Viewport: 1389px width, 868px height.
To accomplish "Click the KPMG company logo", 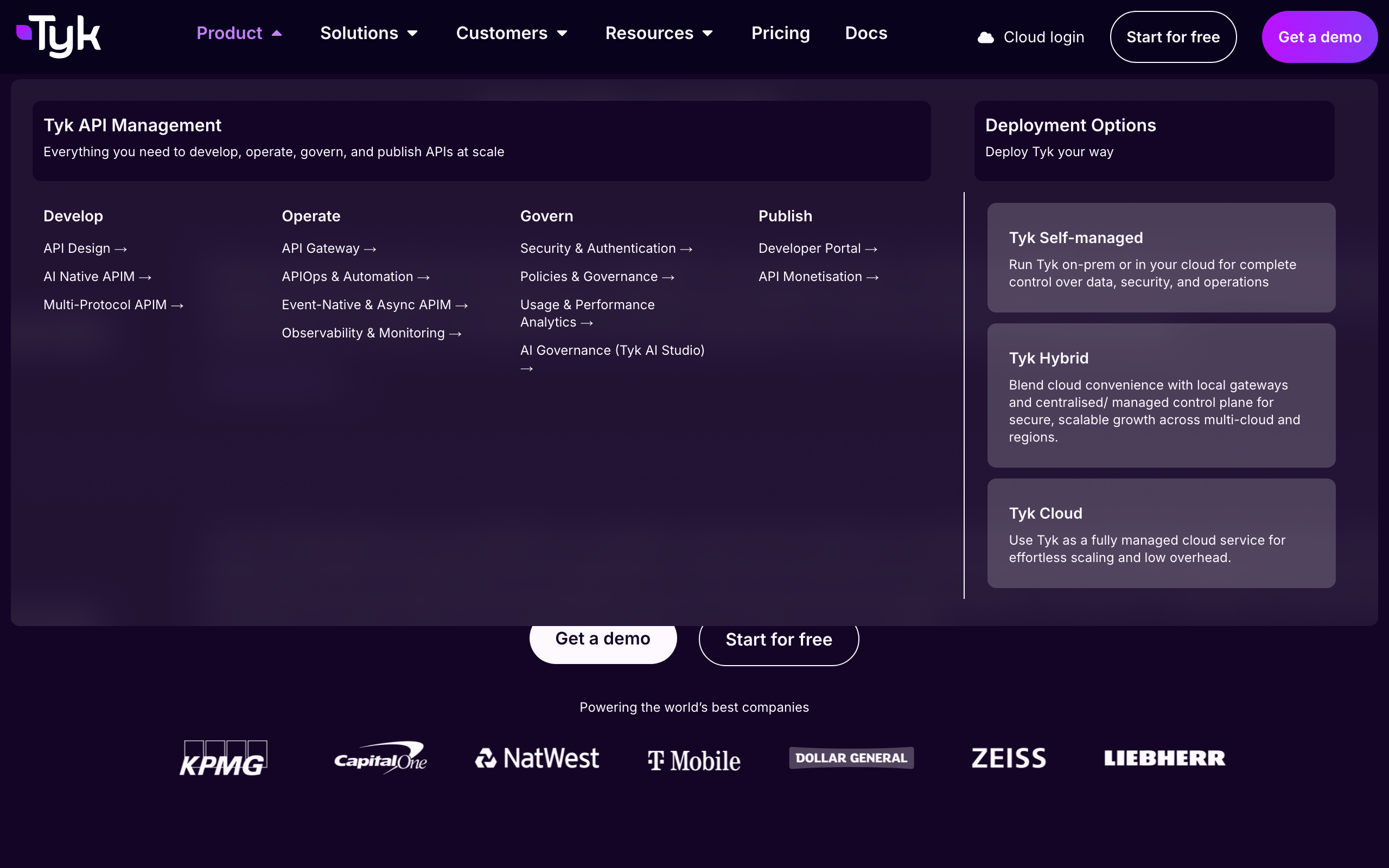I will click(x=222, y=758).
